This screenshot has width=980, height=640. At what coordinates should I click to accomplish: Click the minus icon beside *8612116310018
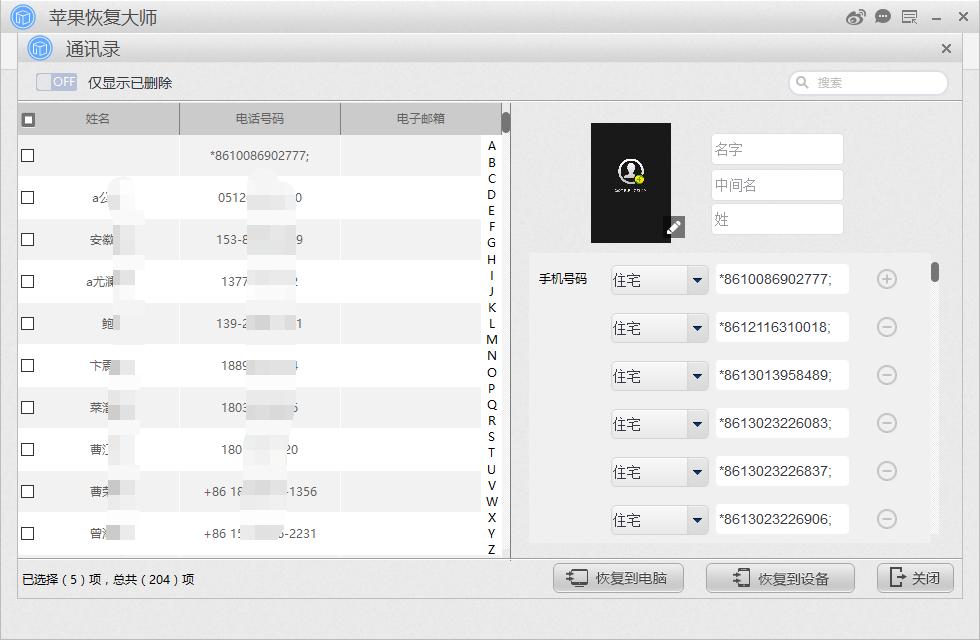(886, 327)
